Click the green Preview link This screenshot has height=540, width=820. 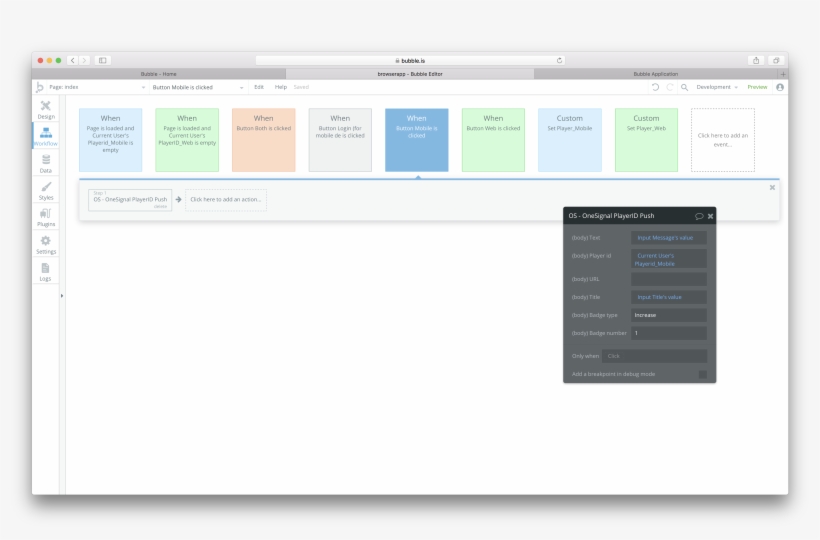click(x=757, y=87)
